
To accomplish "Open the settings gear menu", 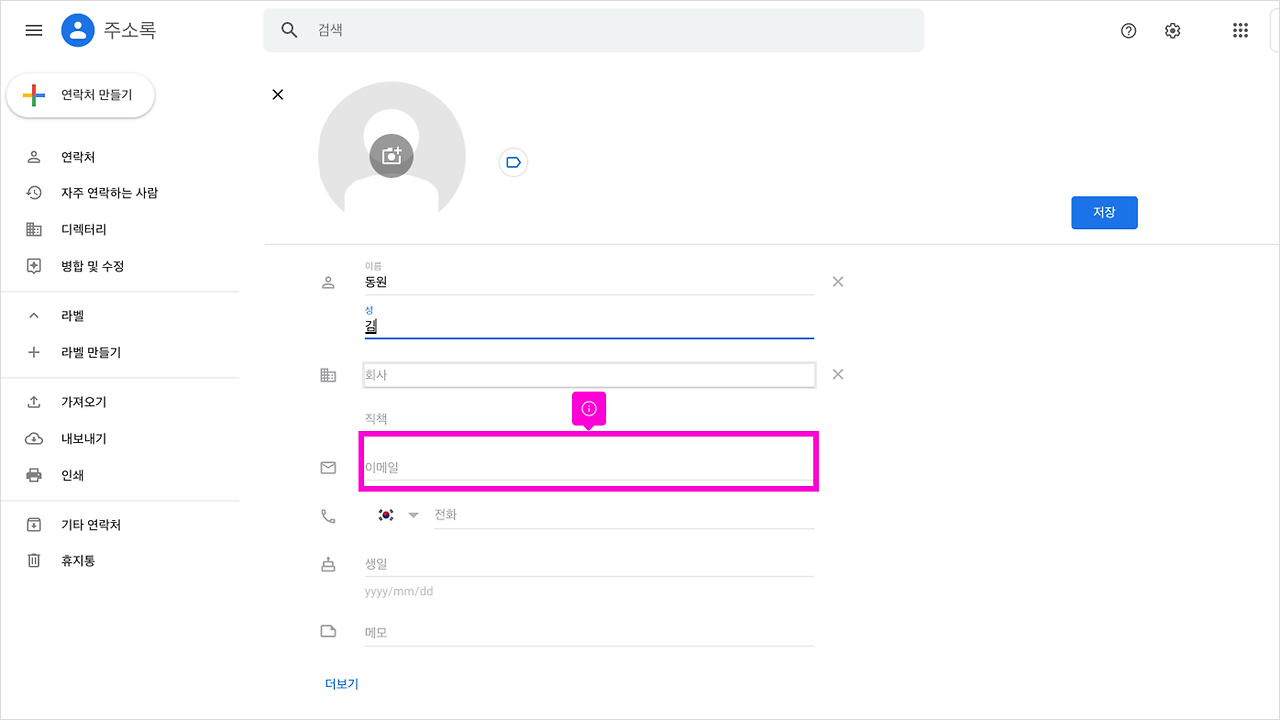I will coord(1173,31).
